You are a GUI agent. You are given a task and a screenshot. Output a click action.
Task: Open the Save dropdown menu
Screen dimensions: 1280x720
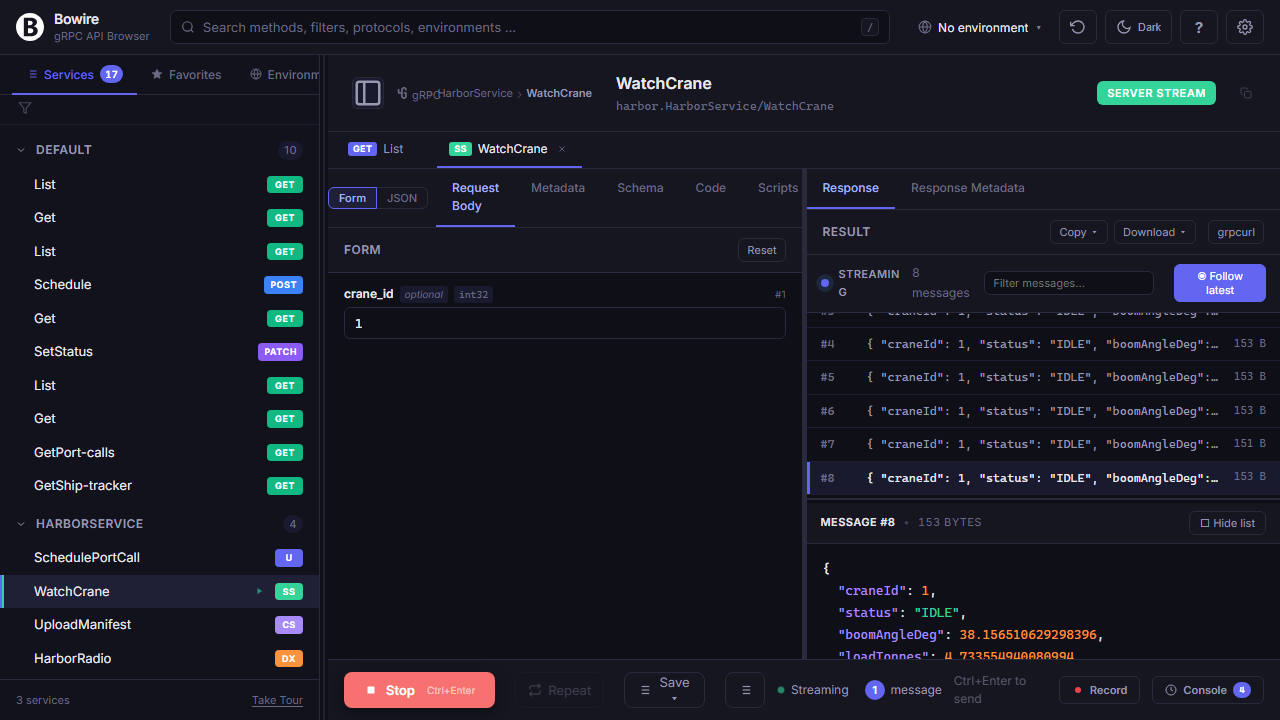coord(664,690)
